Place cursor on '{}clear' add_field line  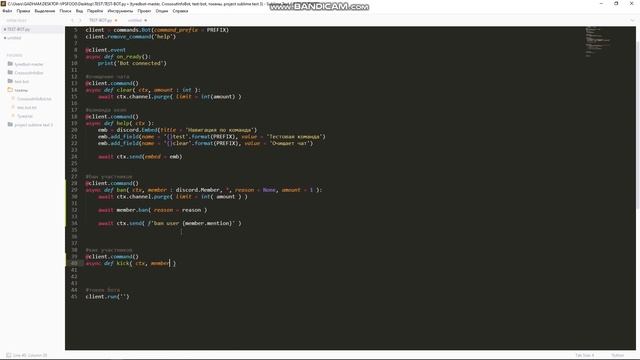[205, 143]
